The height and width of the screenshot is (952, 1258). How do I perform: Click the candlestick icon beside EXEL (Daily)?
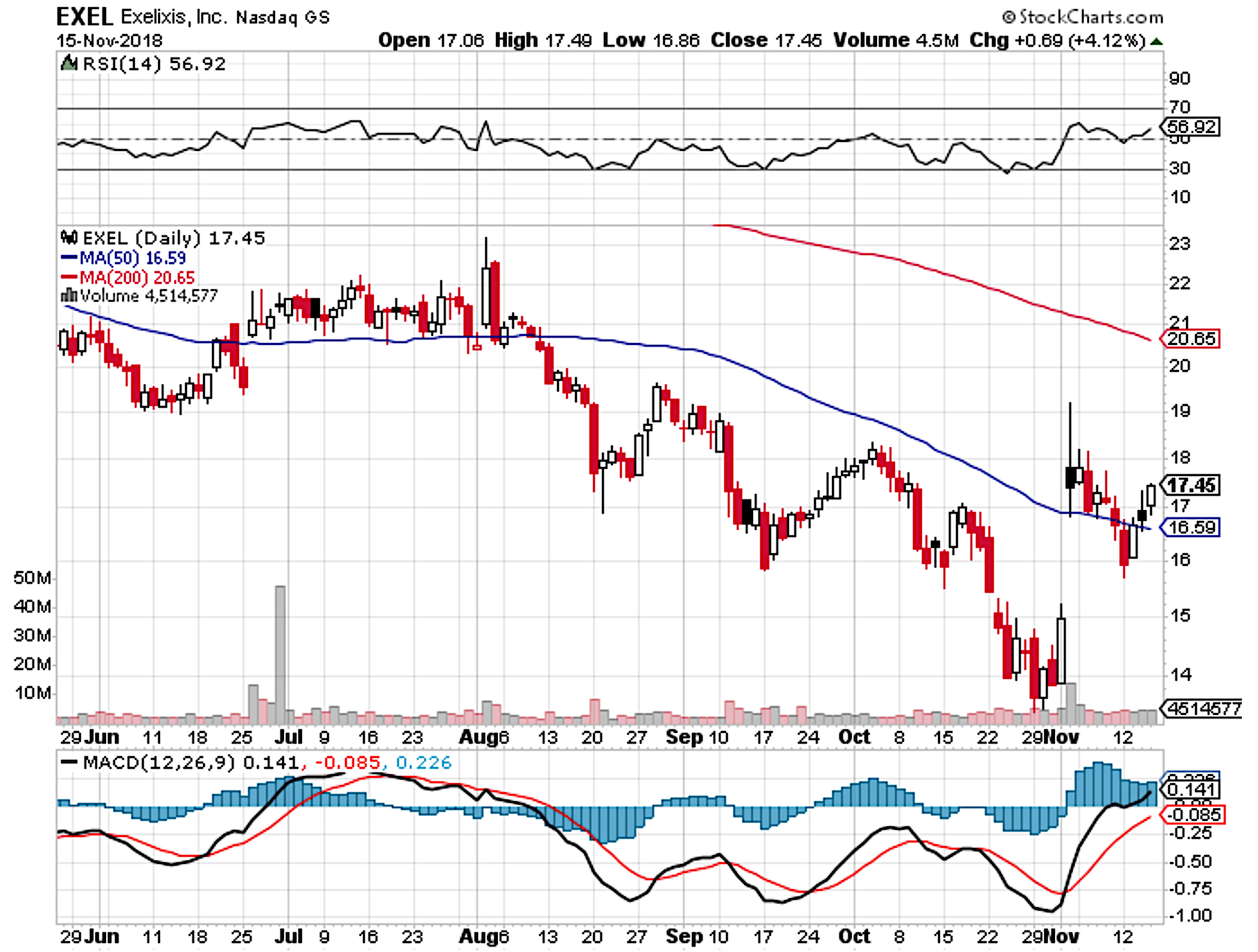69,238
